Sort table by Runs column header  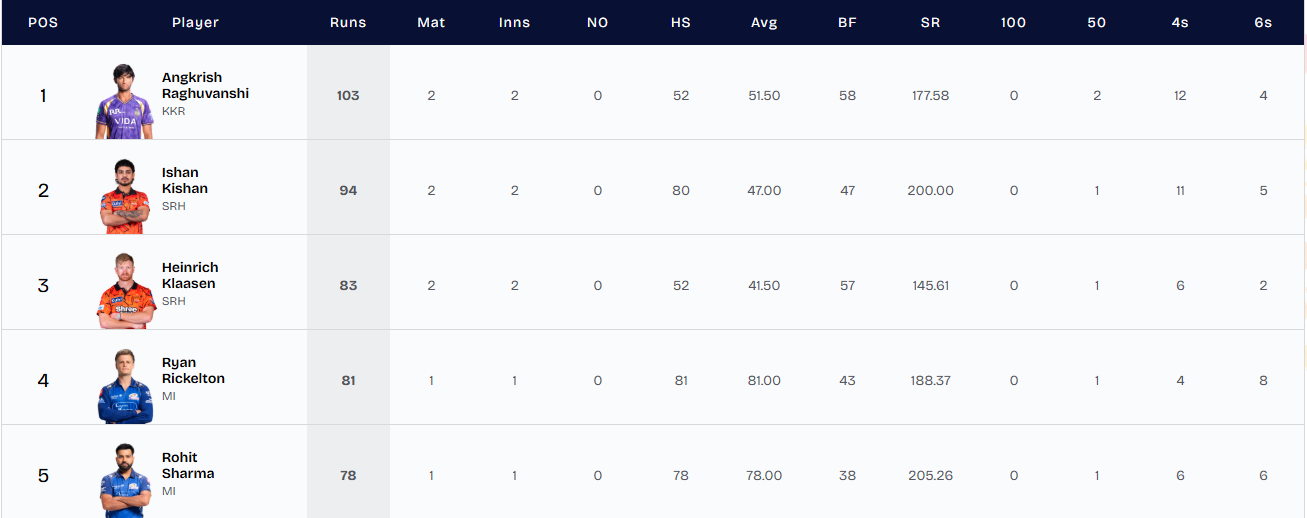(x=348, y=22)
